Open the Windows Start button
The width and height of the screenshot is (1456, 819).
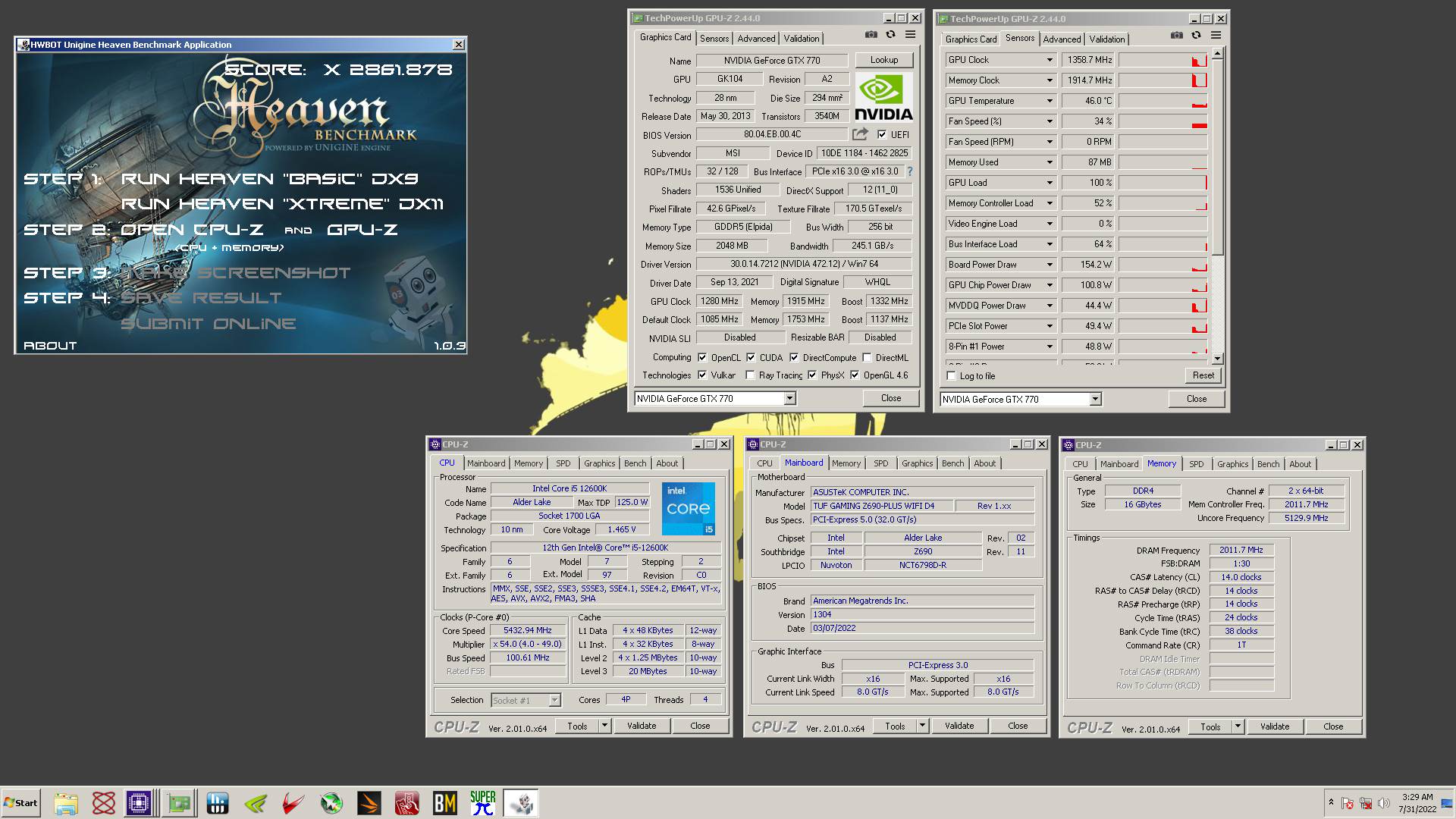pos(20,803)
